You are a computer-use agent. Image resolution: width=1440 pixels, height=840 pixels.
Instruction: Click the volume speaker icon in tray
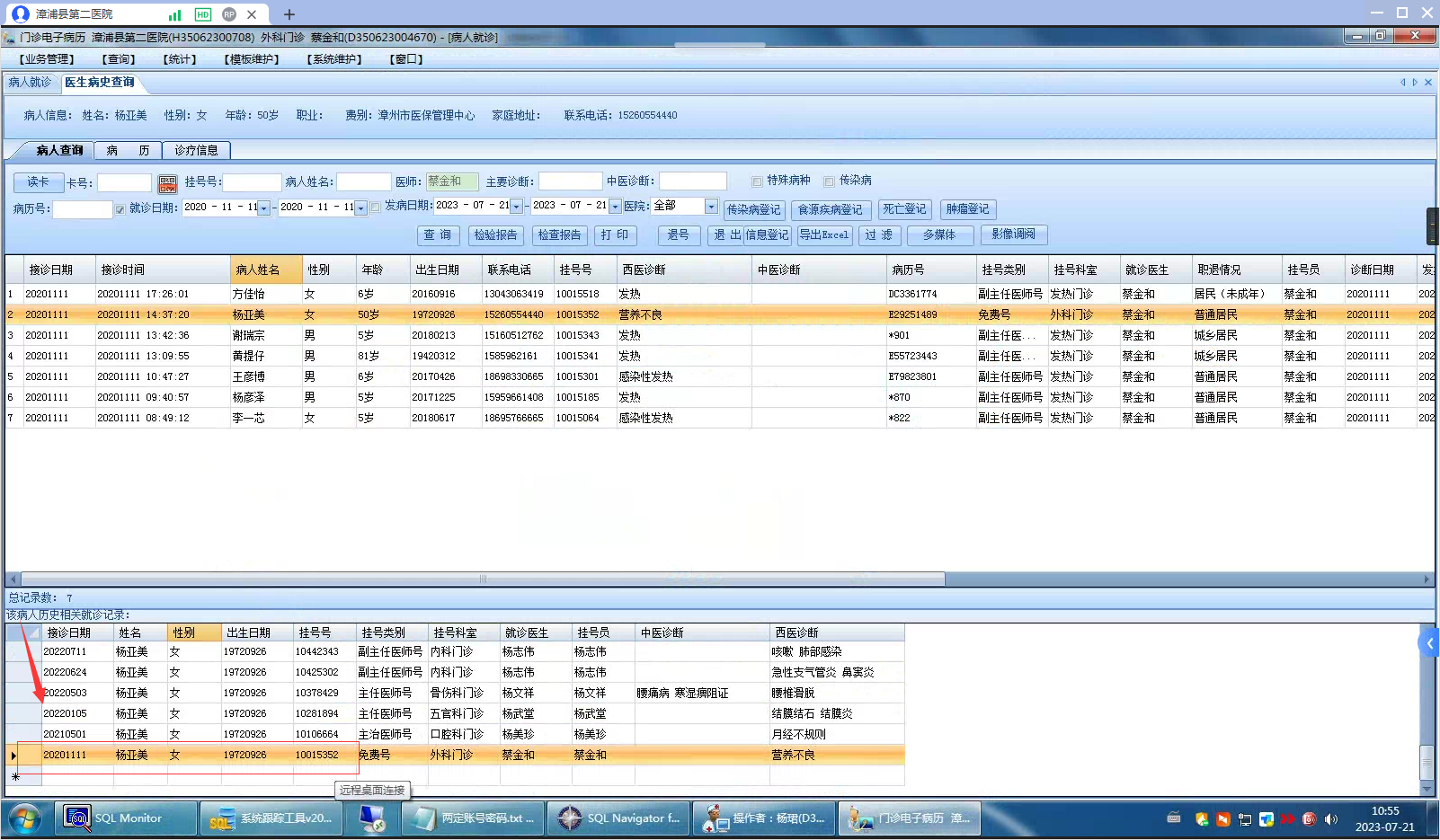(1331, 819)
